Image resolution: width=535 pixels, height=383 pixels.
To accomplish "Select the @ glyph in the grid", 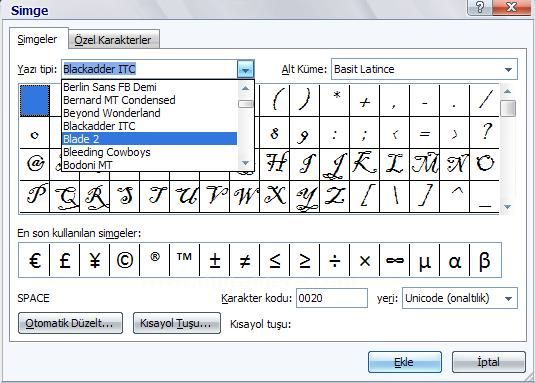I will tap(34, 164).
